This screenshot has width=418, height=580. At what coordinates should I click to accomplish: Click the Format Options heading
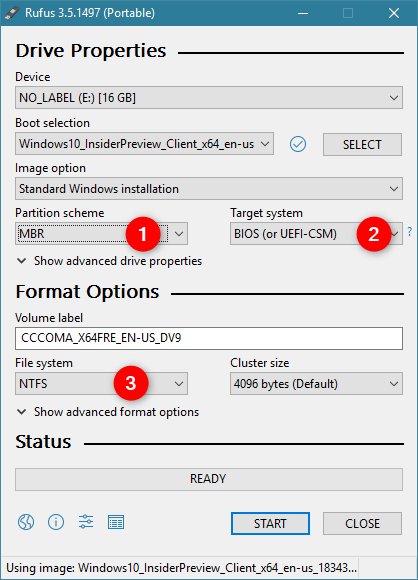tap(87, 292)
